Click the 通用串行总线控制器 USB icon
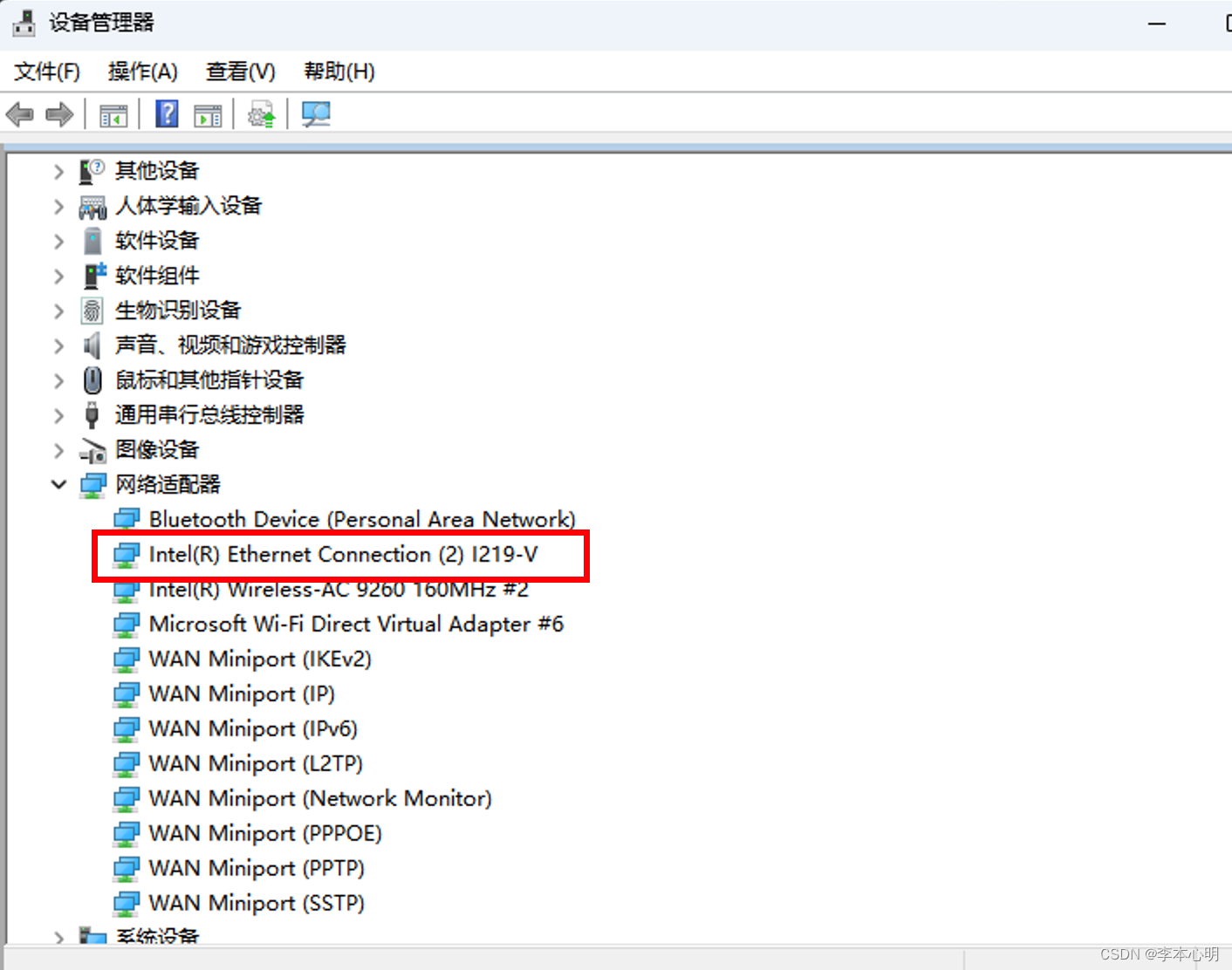This screenshot has height=970, width=1232. (92, 415)
